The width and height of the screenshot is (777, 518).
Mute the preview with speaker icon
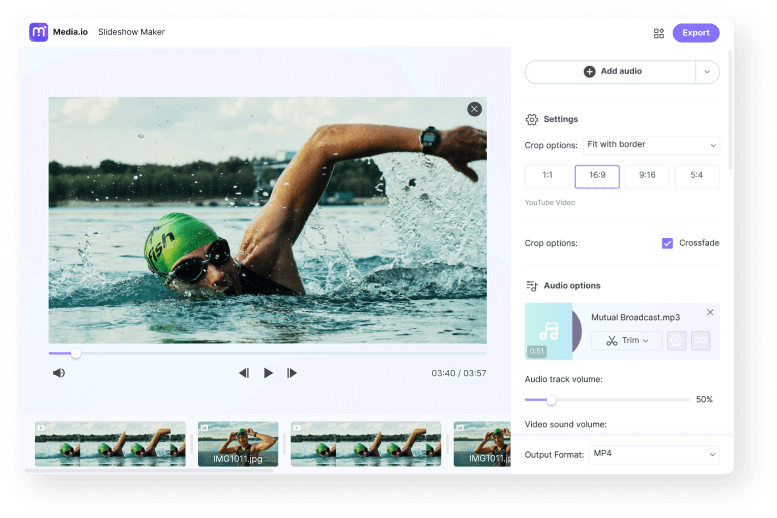click(x=59, y=373)
